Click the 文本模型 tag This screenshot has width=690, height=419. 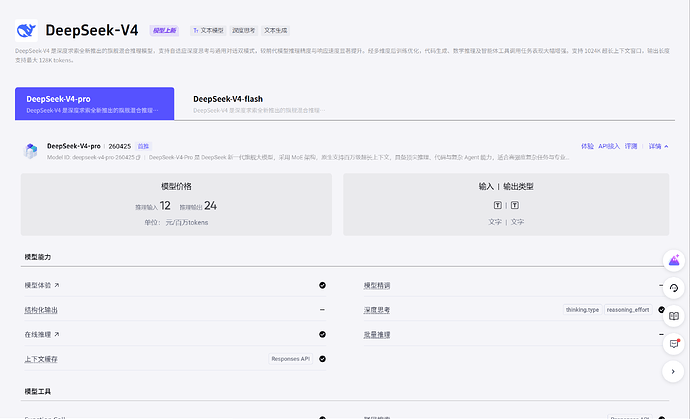[209, 30]
